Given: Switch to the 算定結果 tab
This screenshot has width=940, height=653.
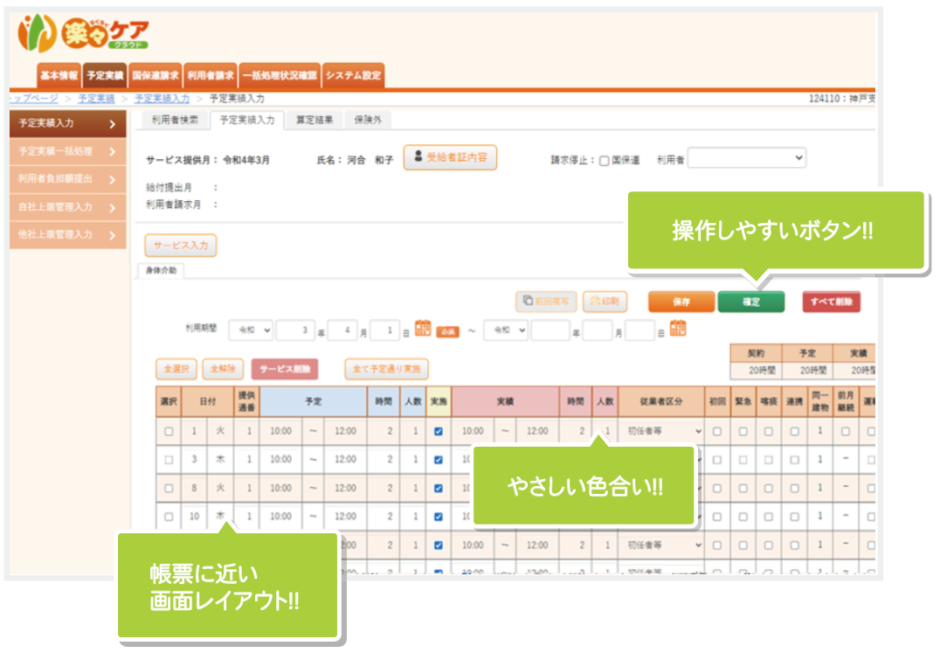Looking at the screenshot, I should tap(314, 120).
